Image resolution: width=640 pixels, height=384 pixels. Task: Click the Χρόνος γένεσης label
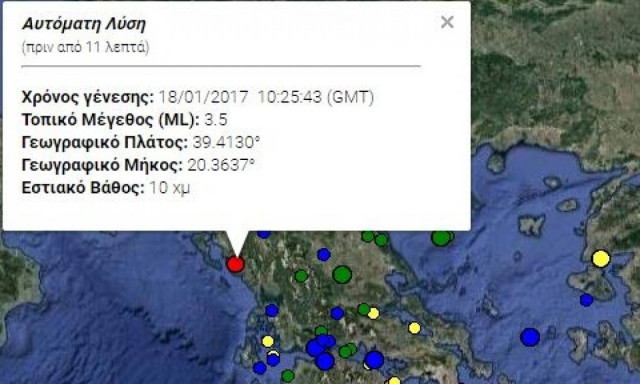click(88, 97)
